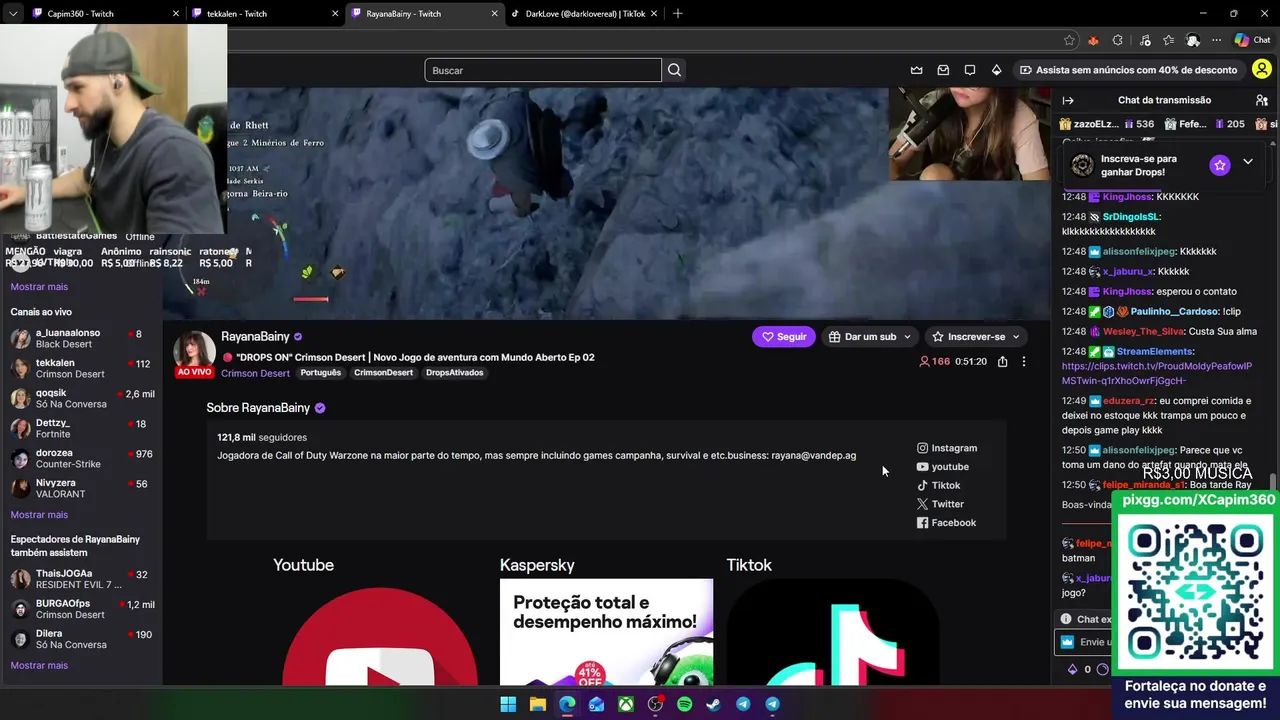Screen dimensions: 1280x720
Task: Click the browser media control icon
Action: click(x=1145, y=40)
